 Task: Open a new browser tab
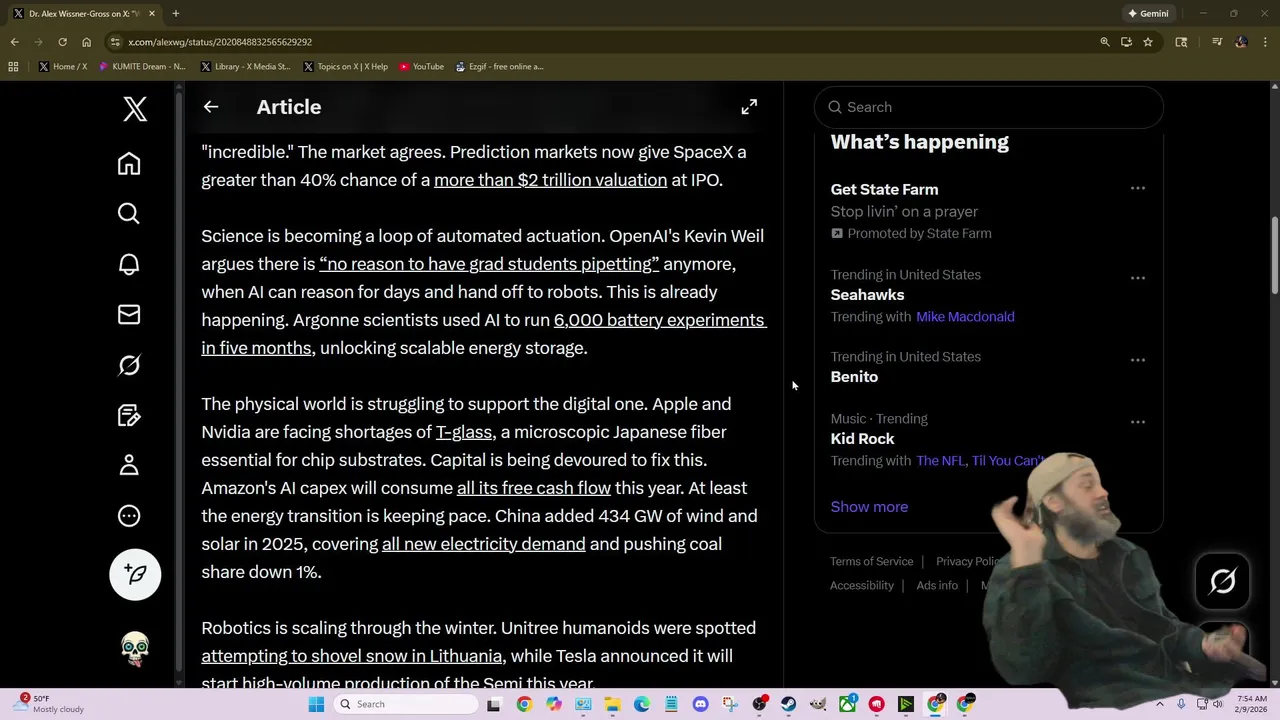(x=175, y=14)
